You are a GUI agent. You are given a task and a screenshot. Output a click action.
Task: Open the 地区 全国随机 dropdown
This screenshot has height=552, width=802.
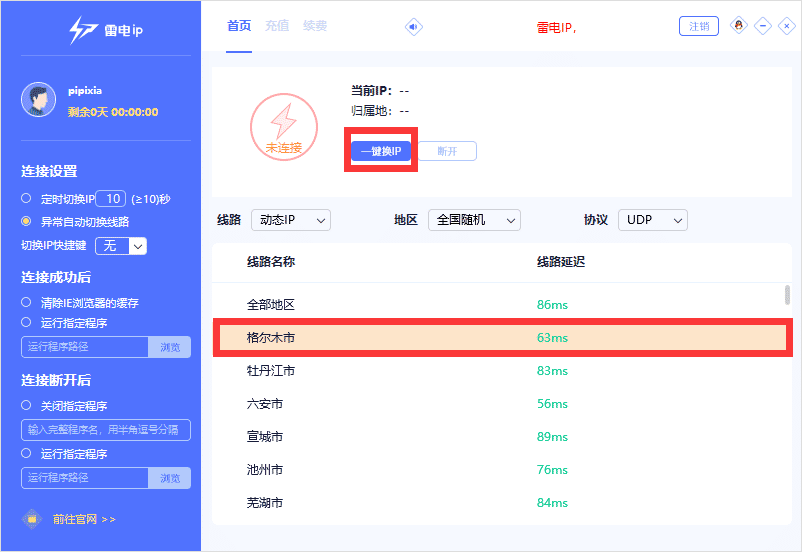tap(474, 220)
